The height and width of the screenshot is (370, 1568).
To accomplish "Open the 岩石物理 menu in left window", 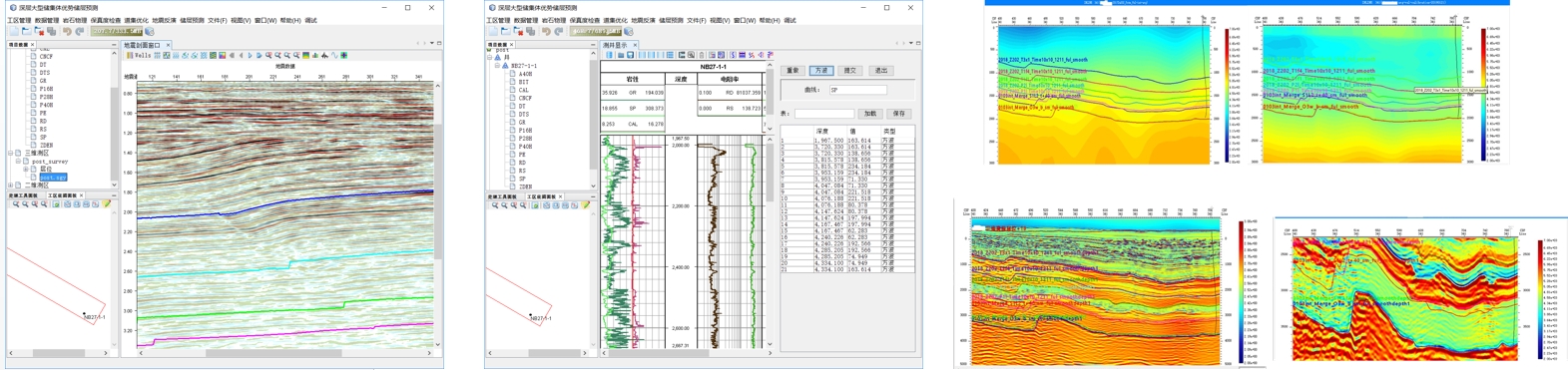I will coord(75,20).
